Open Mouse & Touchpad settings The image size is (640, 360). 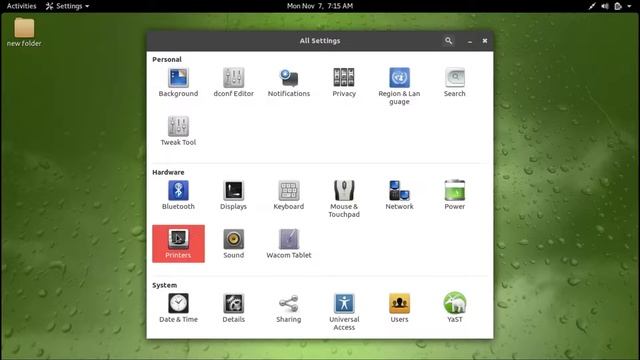click(x=344, y=199)
